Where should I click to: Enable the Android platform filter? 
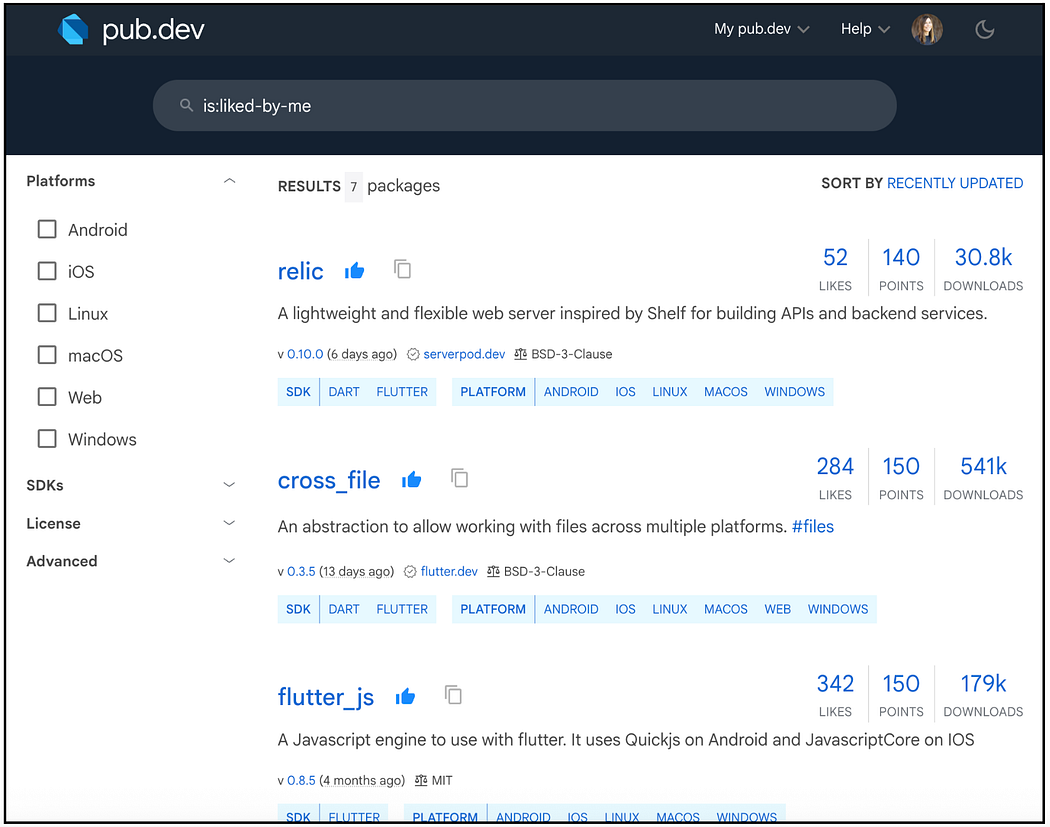46,228
